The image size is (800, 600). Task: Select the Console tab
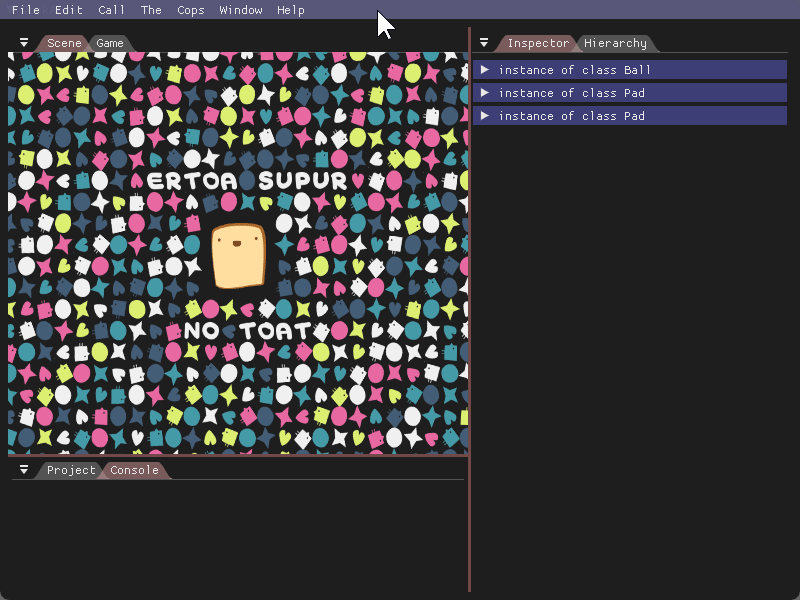(134, 470)
